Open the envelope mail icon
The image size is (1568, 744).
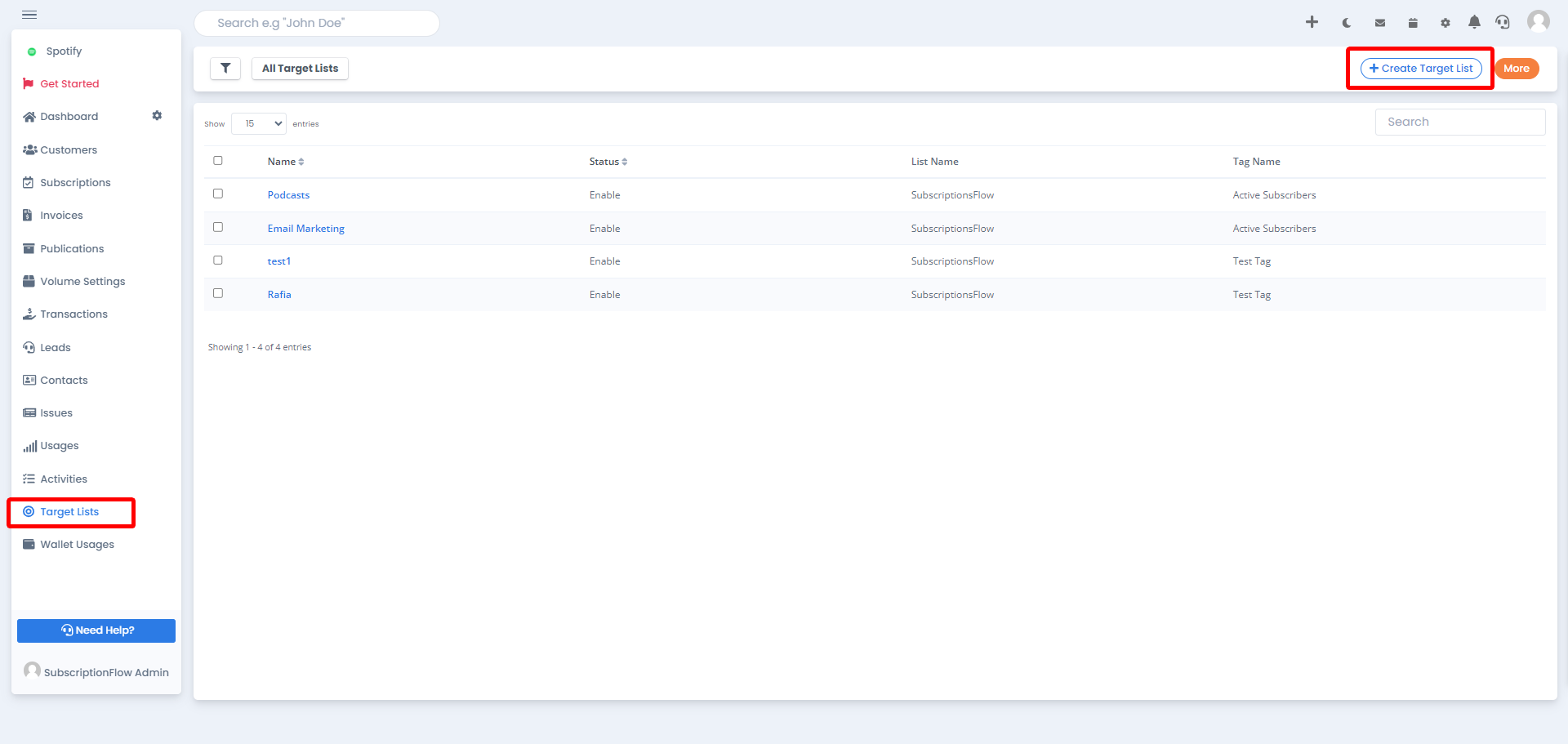point(1380,23)
